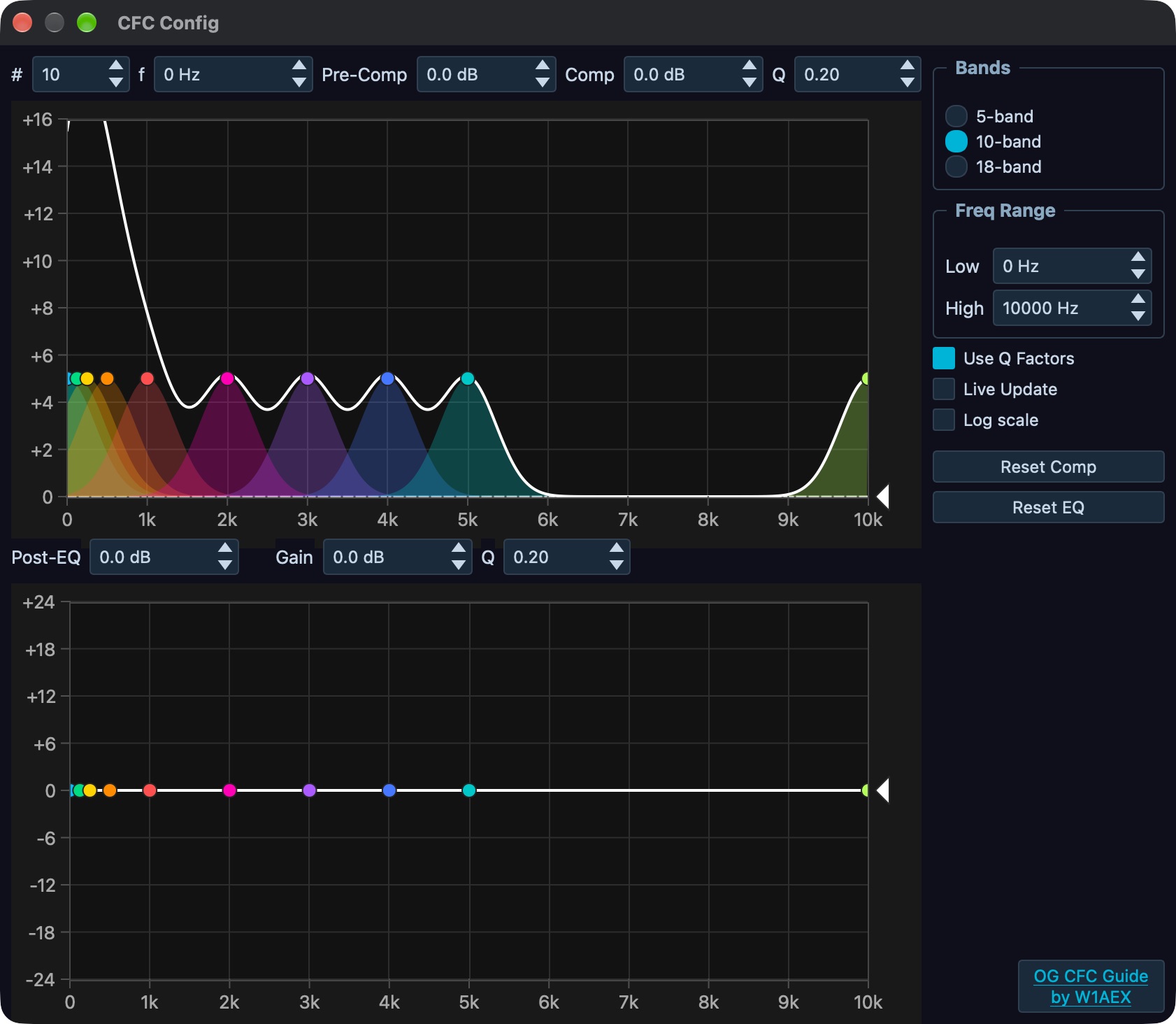This screenshot has width=1176, height=1024.
Task: Select the blue 4k point in EQ graph
Action: pos(389,790)
